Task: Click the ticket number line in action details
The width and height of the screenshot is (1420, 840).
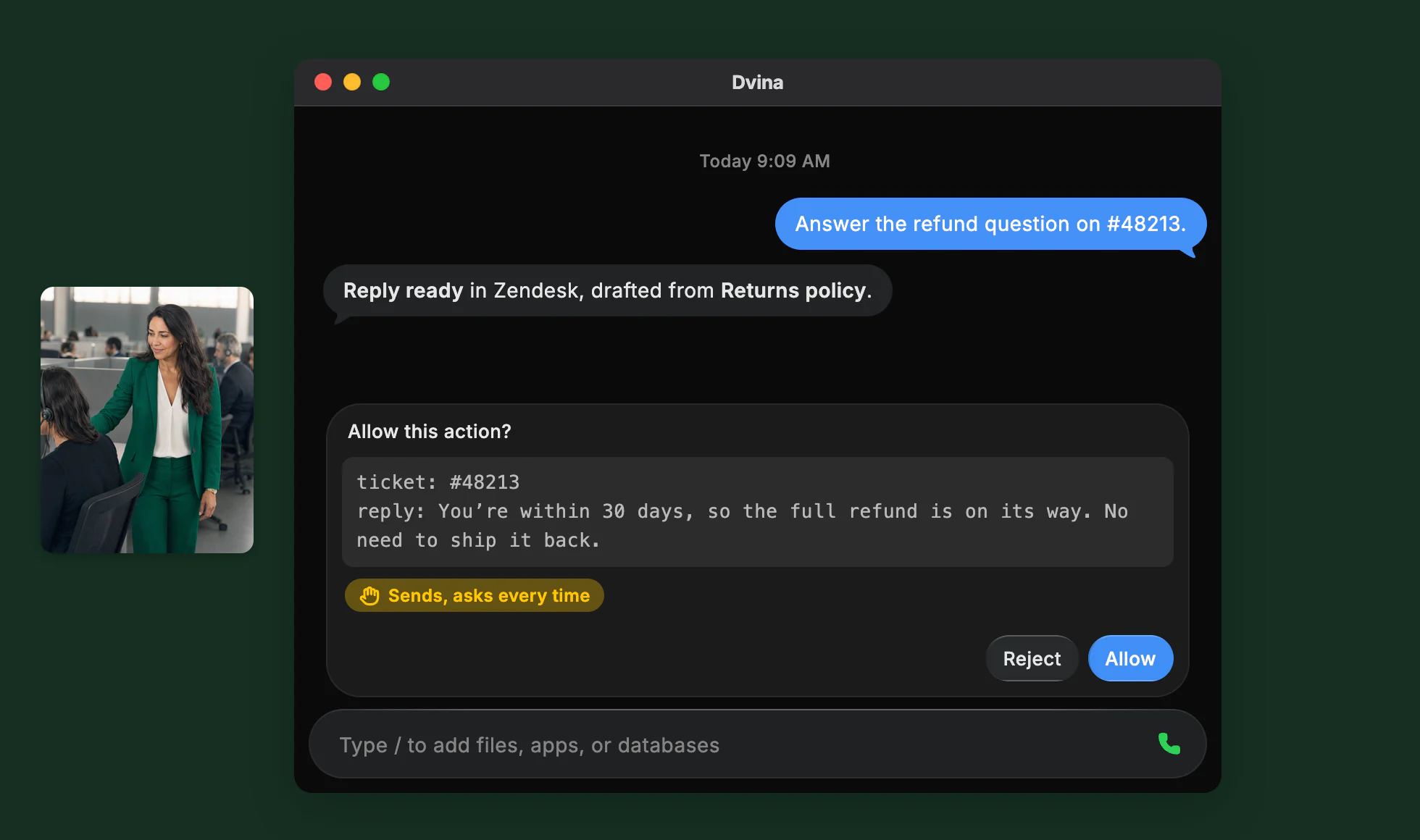Action: click(x=438, y=482)
